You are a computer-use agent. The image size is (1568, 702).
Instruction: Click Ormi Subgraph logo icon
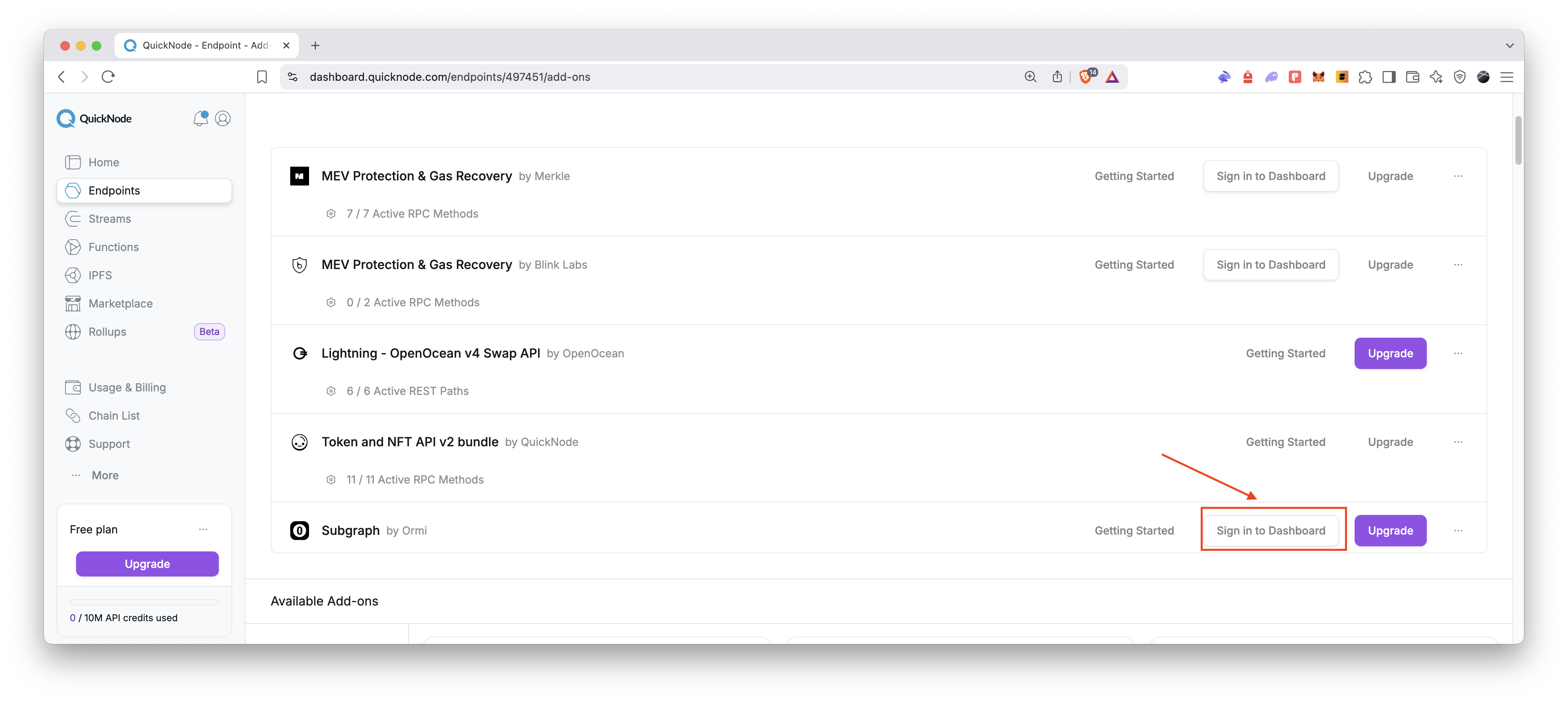tap(300, 530)
